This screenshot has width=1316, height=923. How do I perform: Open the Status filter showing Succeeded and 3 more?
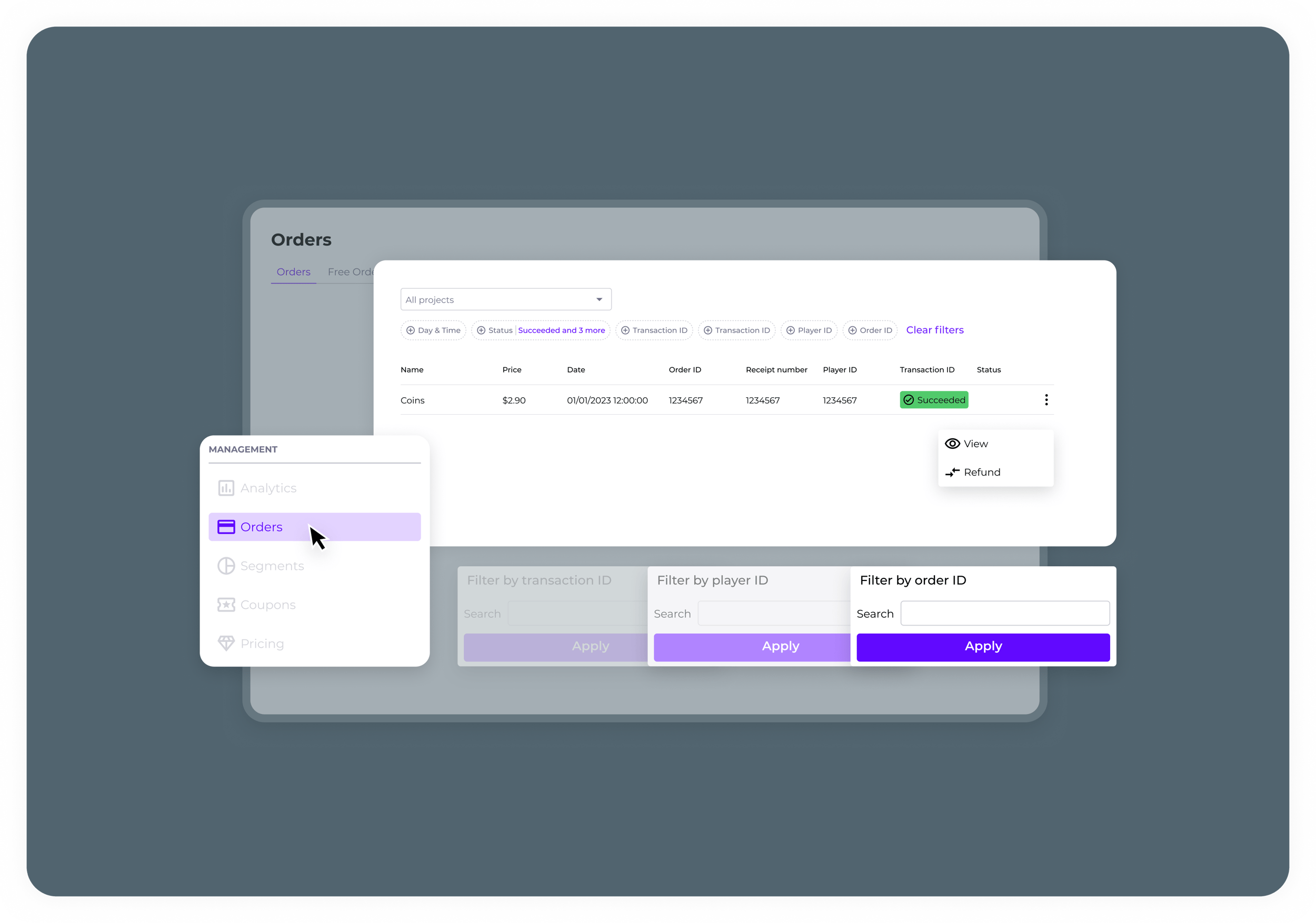[541, 330]
